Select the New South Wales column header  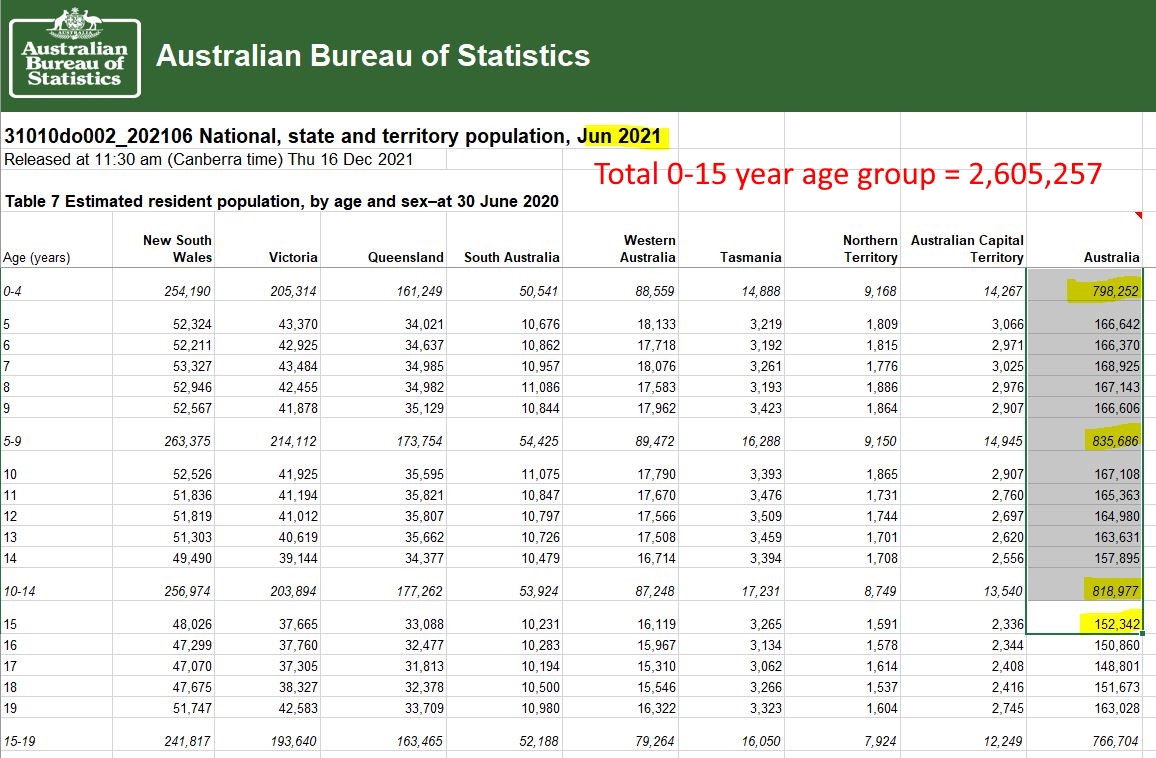(x=177, y=248)
